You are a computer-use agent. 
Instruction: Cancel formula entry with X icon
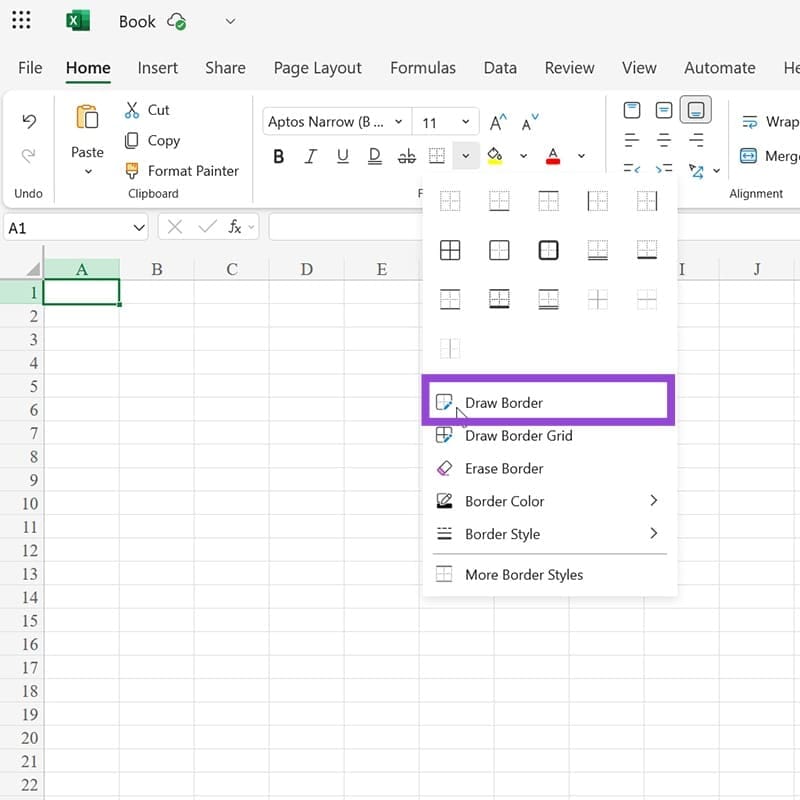coord(175,227)
